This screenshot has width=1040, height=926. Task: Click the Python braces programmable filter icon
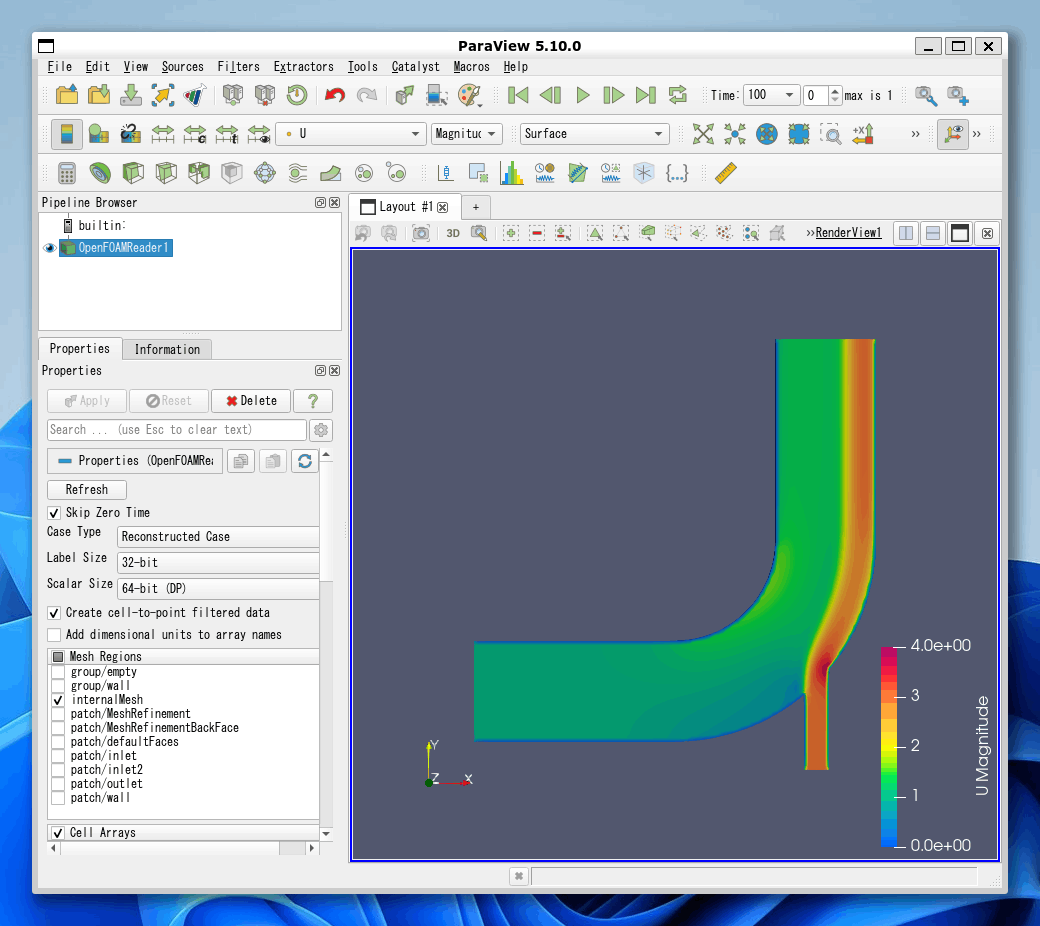tap(677, 173)
